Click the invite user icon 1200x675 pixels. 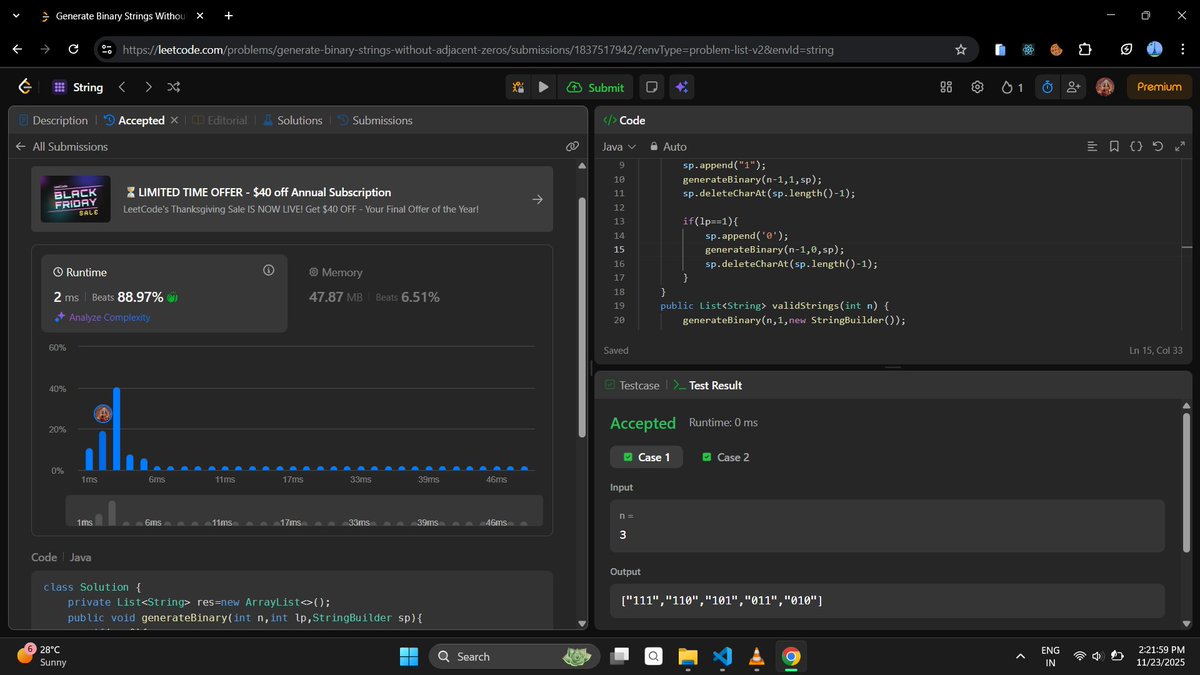coord(1073,87)
